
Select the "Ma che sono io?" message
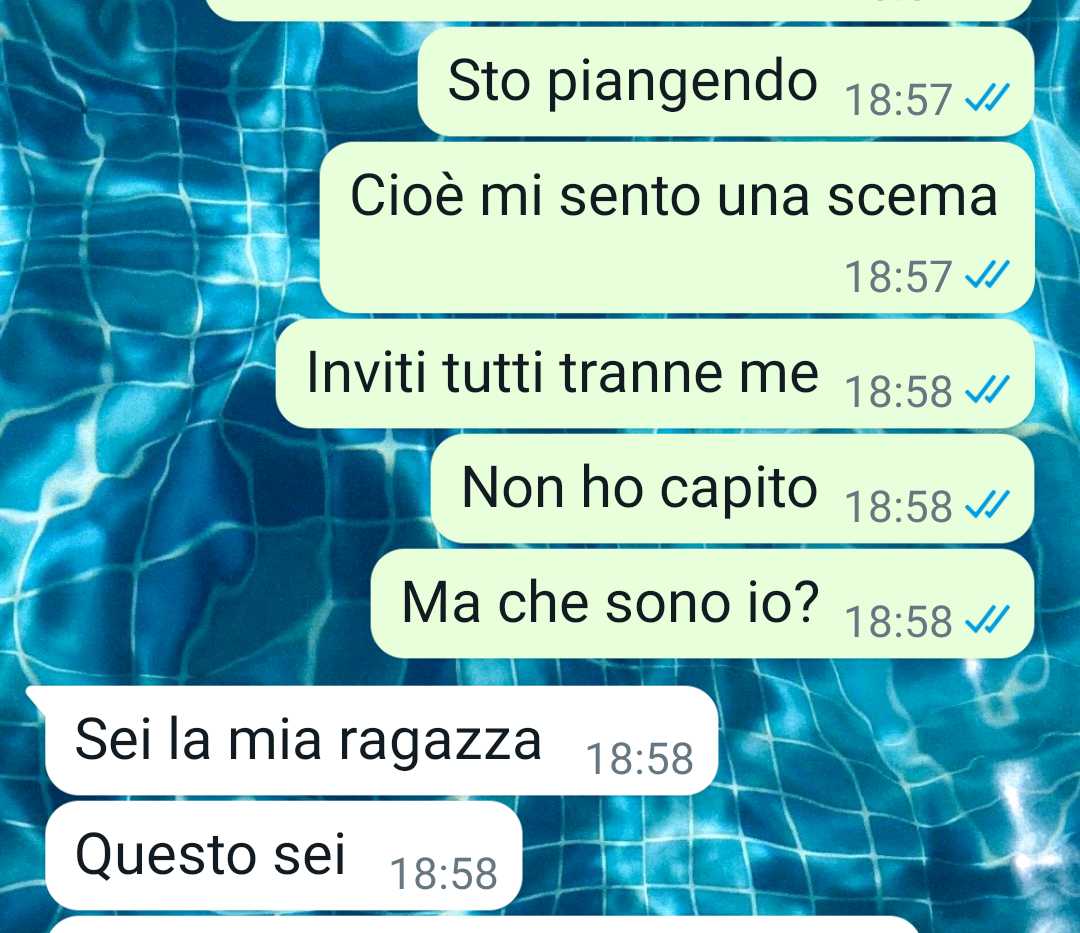click(x=703, y=604)
